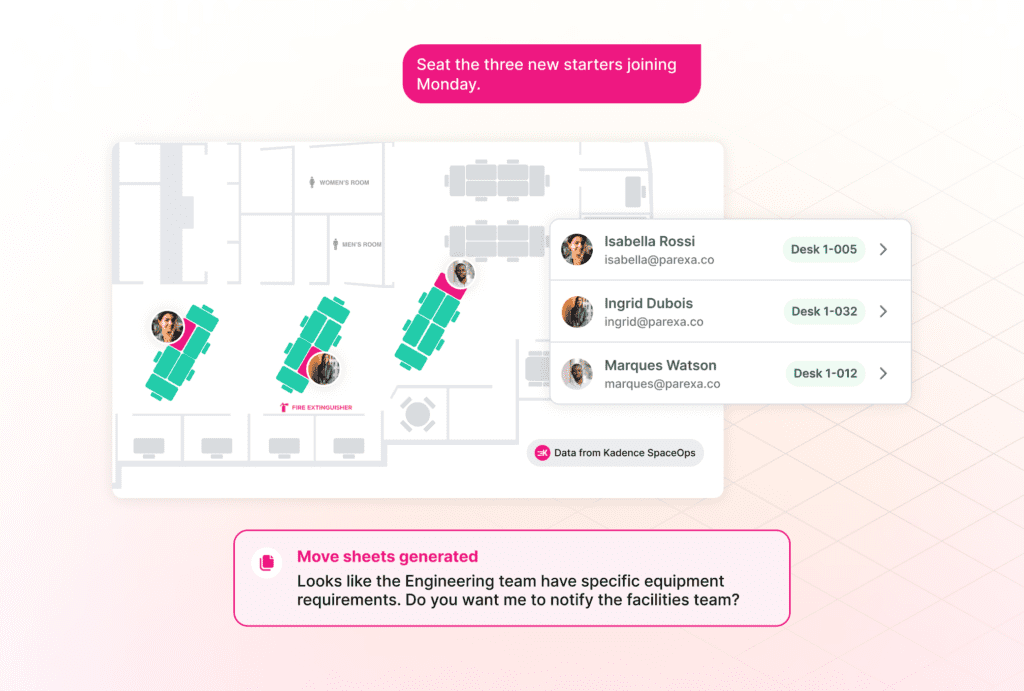Select the middle desk cluster's avatar pin

coord(323,369)
